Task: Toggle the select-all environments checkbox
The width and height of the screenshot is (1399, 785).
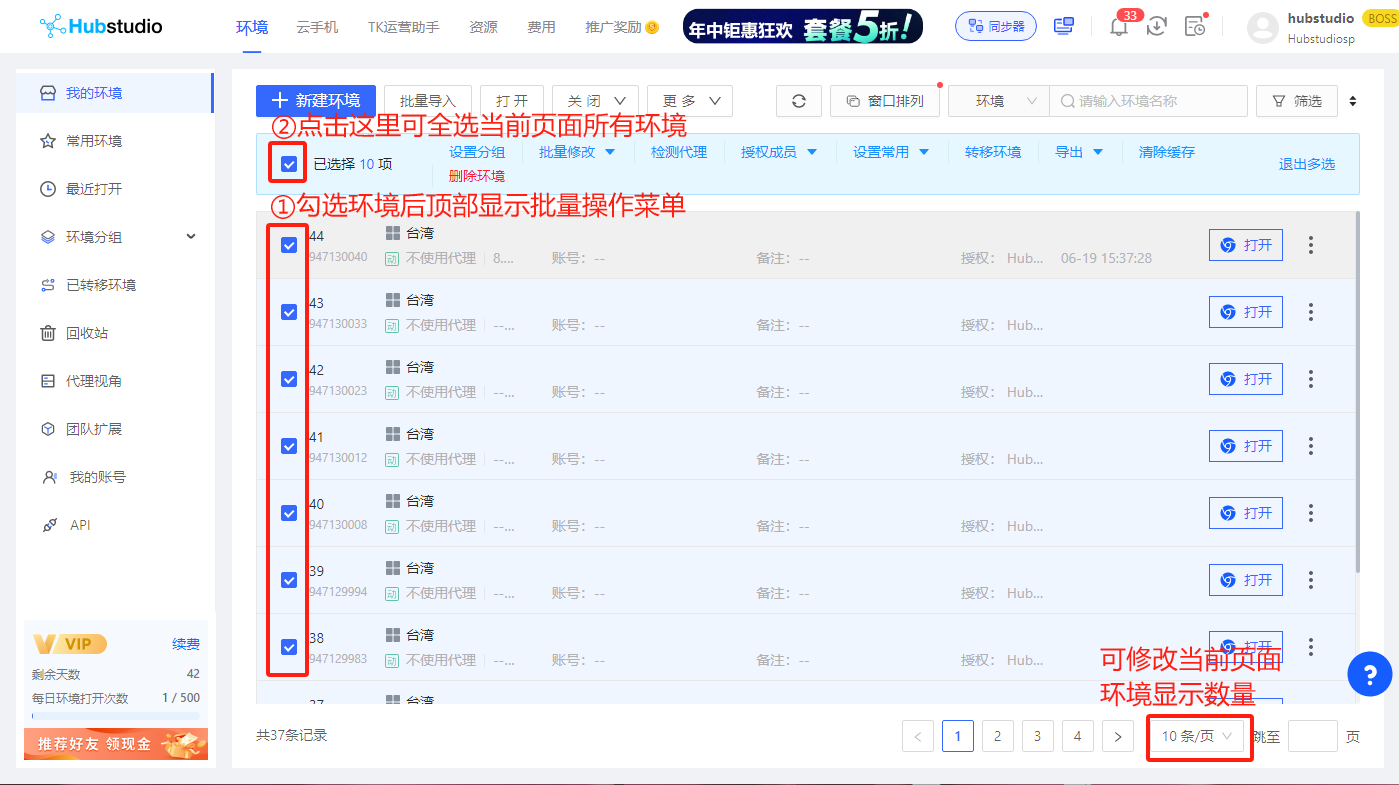Action: (289, 164)
